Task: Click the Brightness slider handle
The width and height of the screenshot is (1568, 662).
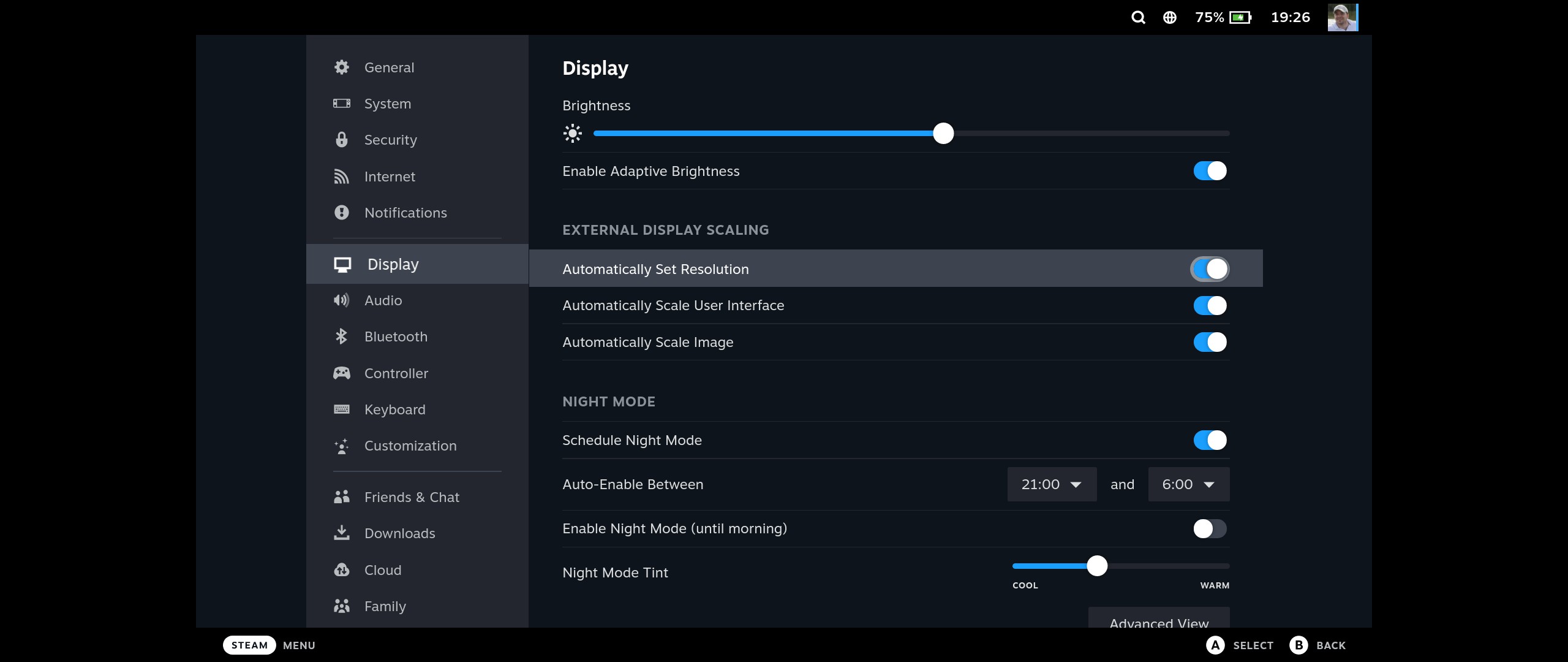Action: tap(943, 133)
